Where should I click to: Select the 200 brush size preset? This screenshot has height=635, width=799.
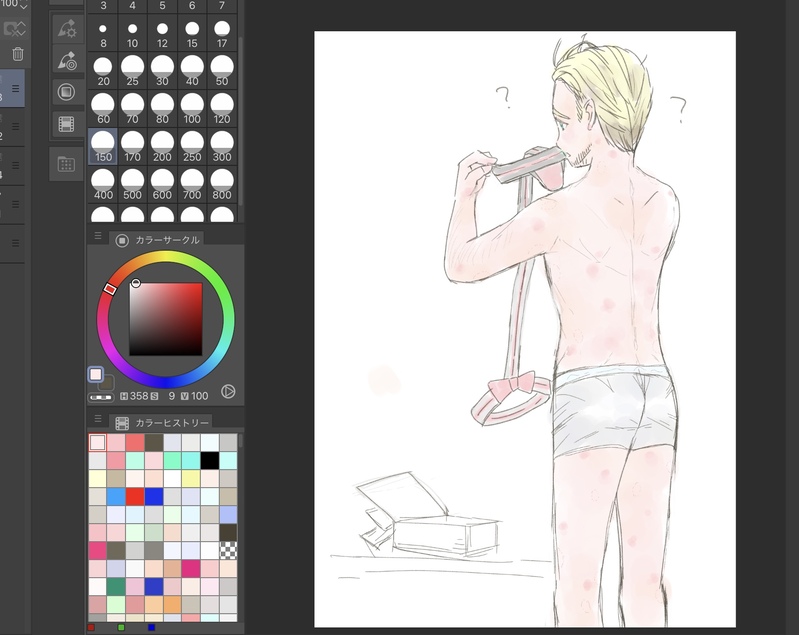point(162,147)
